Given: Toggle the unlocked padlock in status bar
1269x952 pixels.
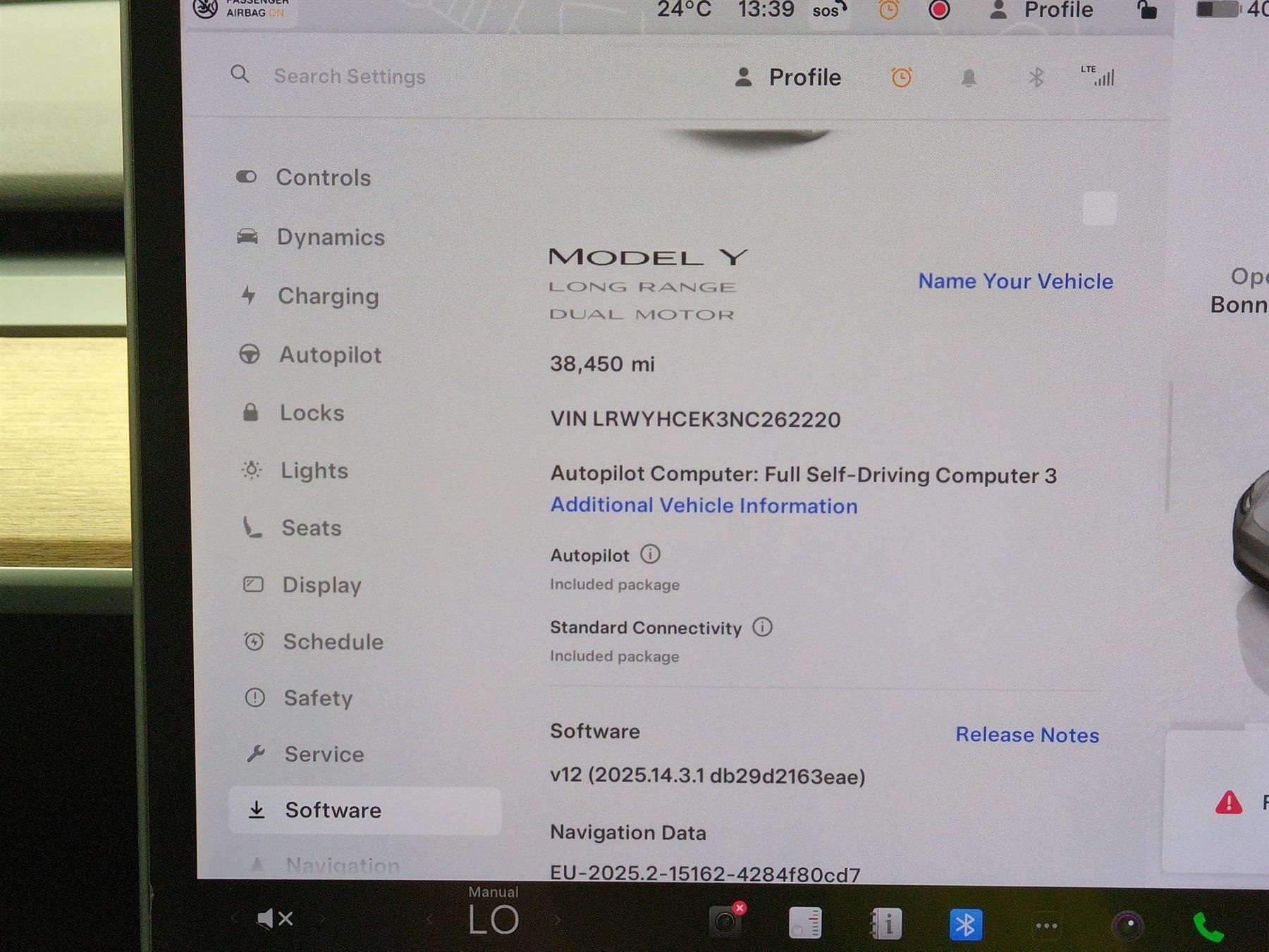Looking at the screenshot, I should pos(1147,10).
